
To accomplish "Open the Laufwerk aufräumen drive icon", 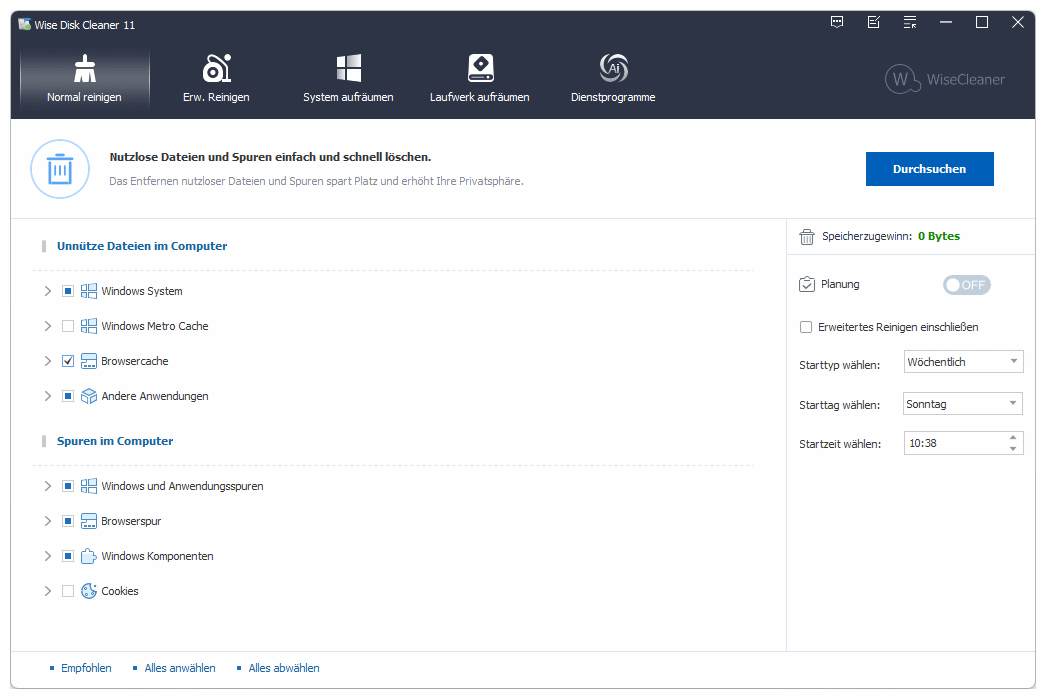I will (480, 69).
